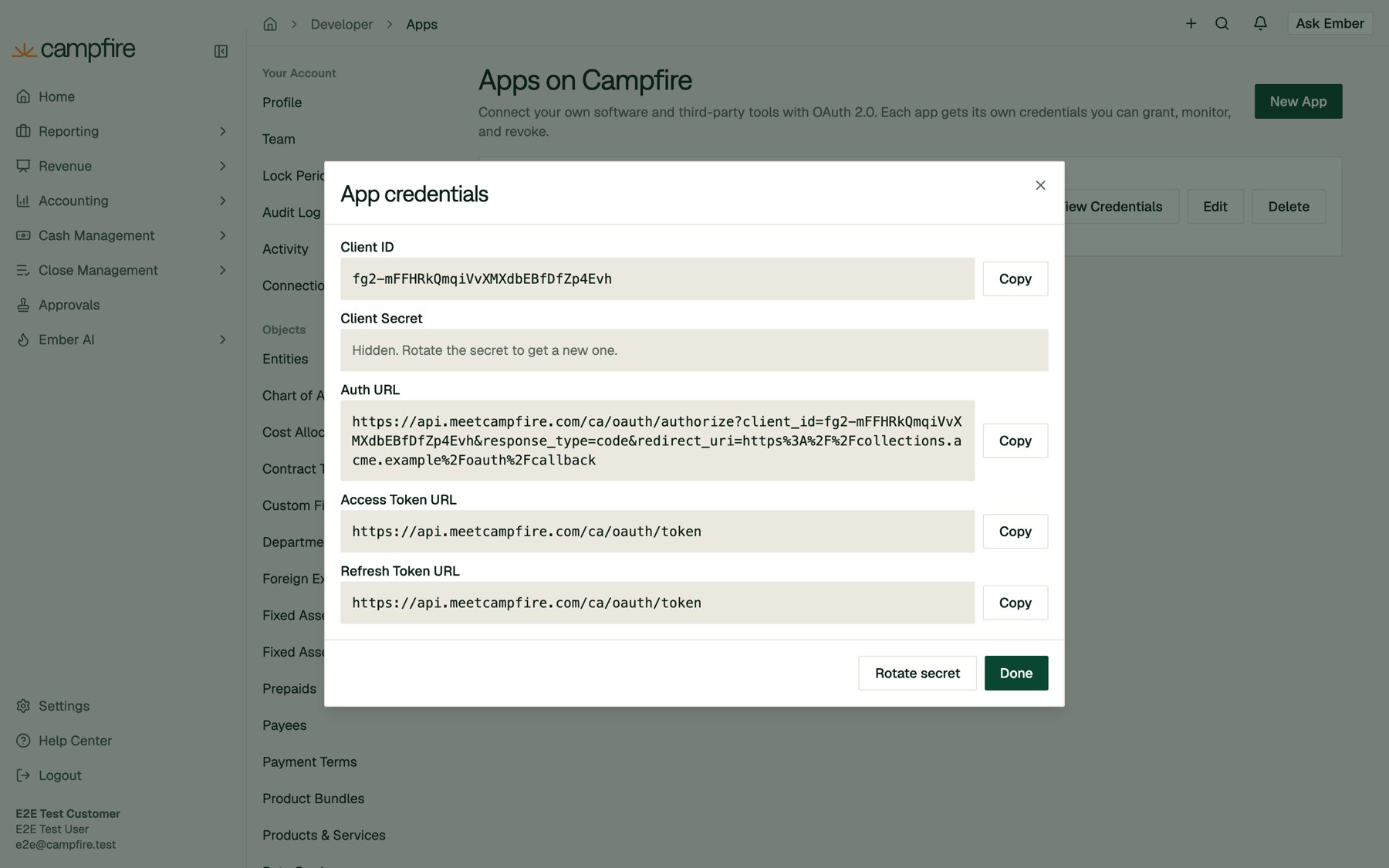
Task: Select the Auth URL text field
Action: coord(657,441)
